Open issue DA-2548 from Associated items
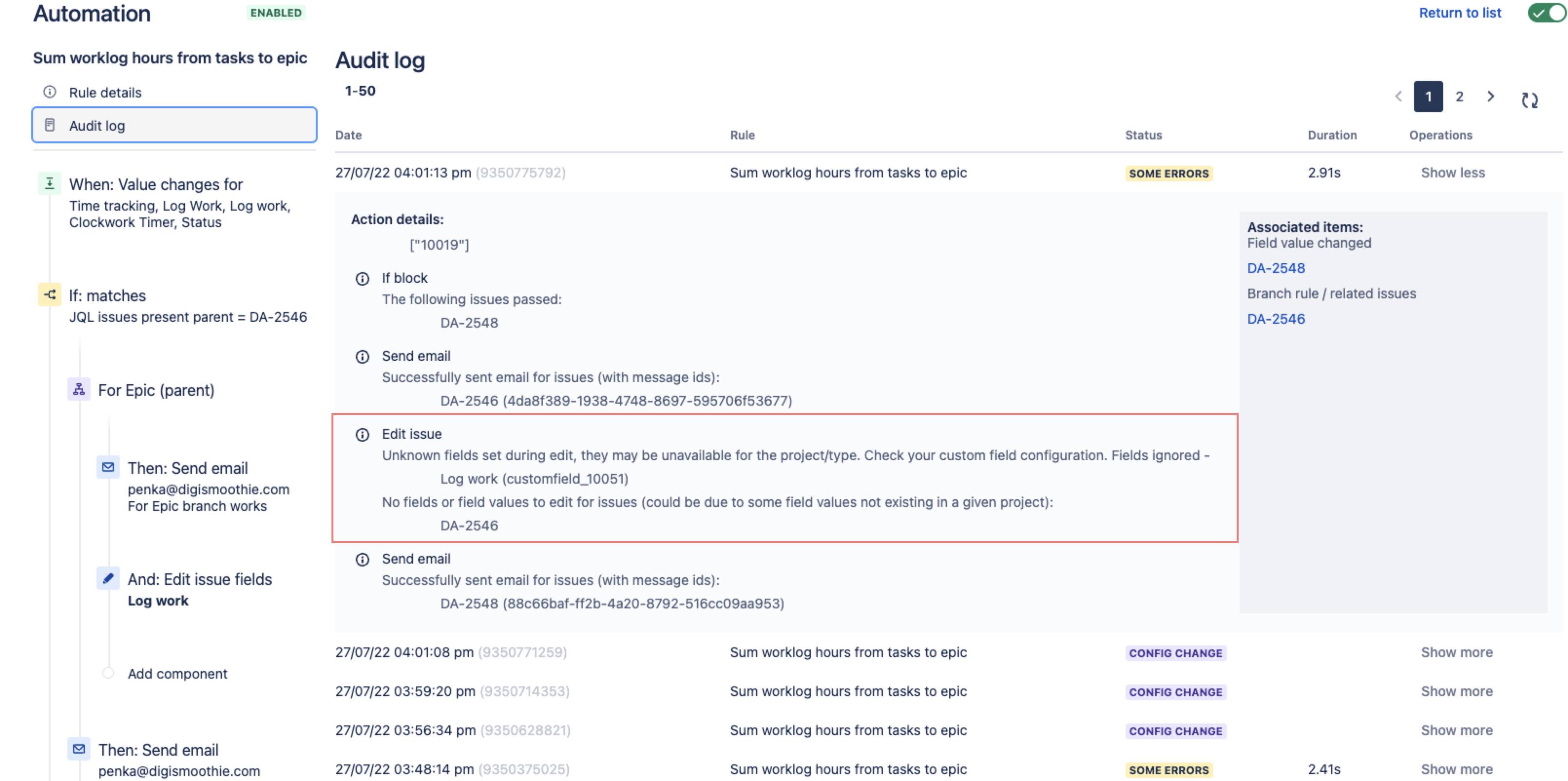1568x781 pixels. 1275,268
